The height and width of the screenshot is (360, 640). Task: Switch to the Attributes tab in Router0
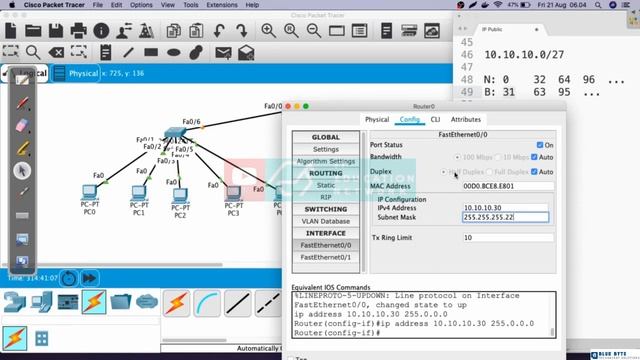tap(466, 120)
